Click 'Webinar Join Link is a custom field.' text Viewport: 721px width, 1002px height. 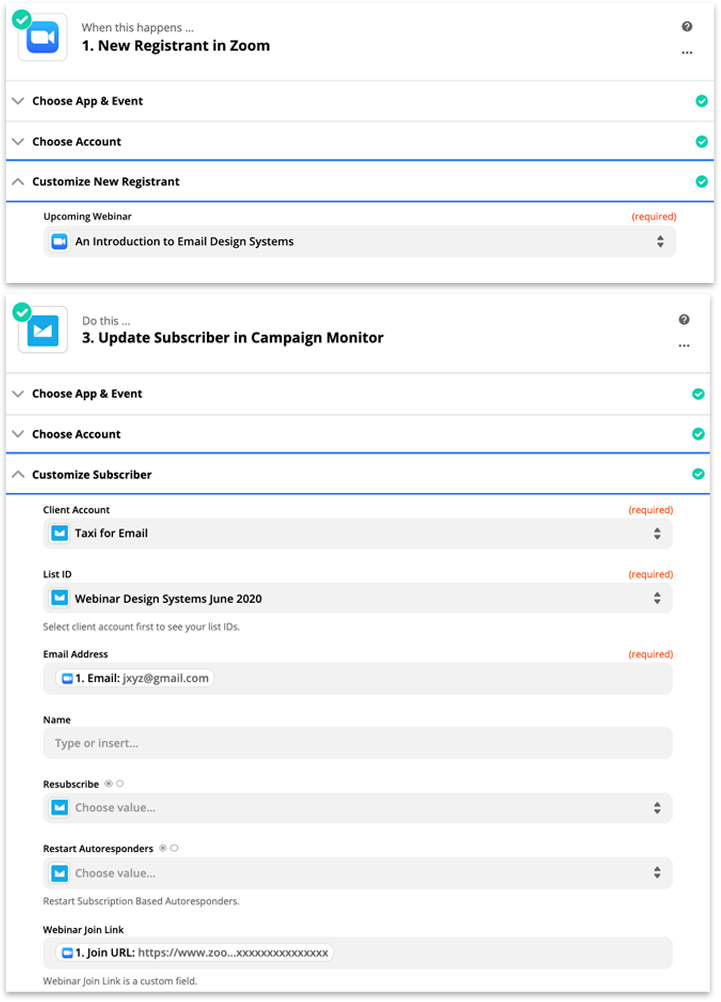tap(120, 981)
